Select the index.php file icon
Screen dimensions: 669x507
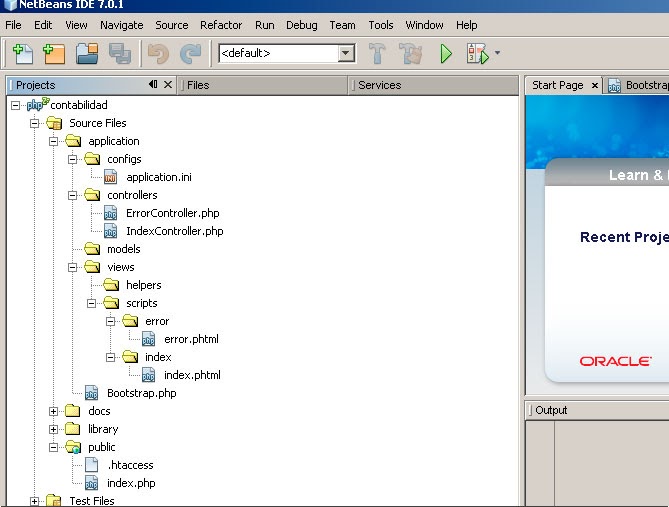click(91, 483)
